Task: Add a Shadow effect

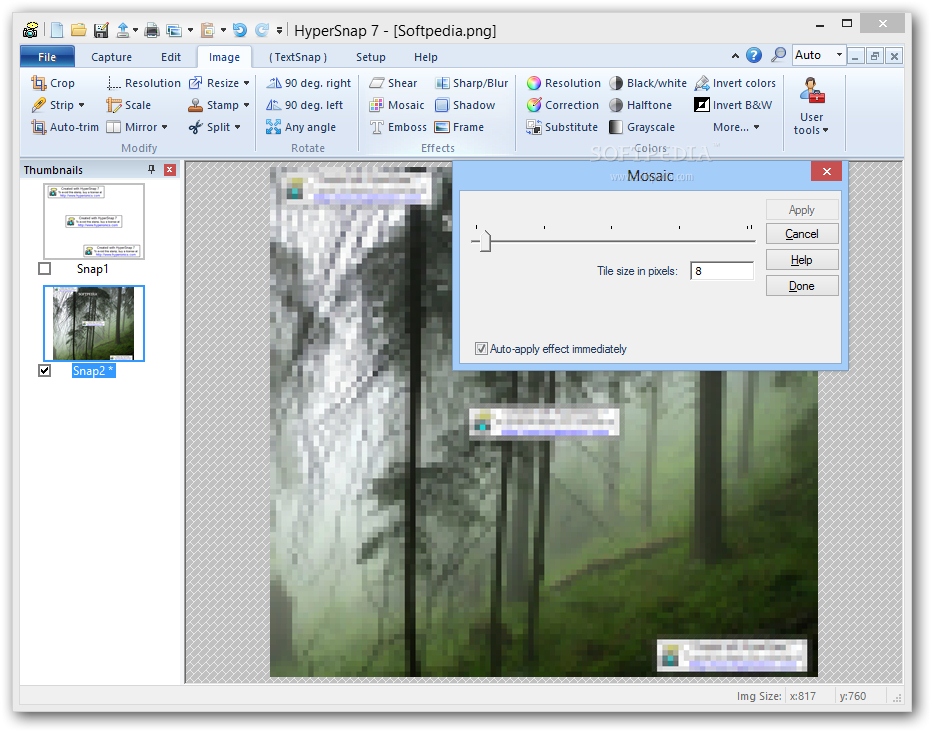Action: pyautogui.click(x=465, y=105)
